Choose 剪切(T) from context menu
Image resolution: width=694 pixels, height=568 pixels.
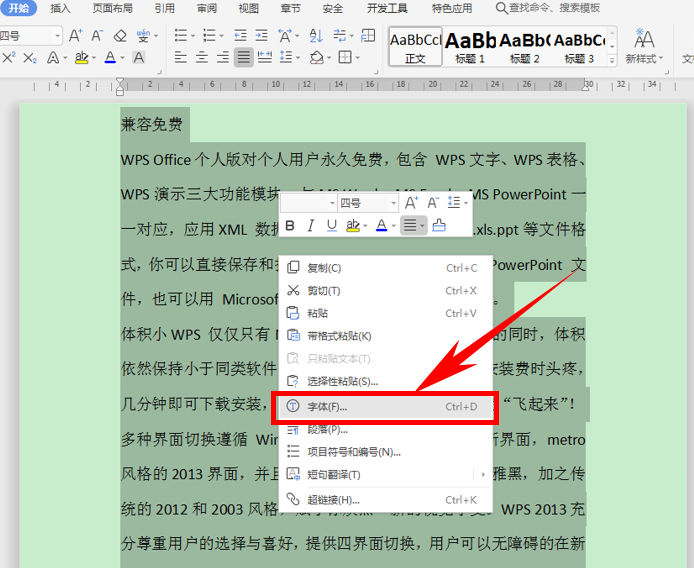[386, 290]
